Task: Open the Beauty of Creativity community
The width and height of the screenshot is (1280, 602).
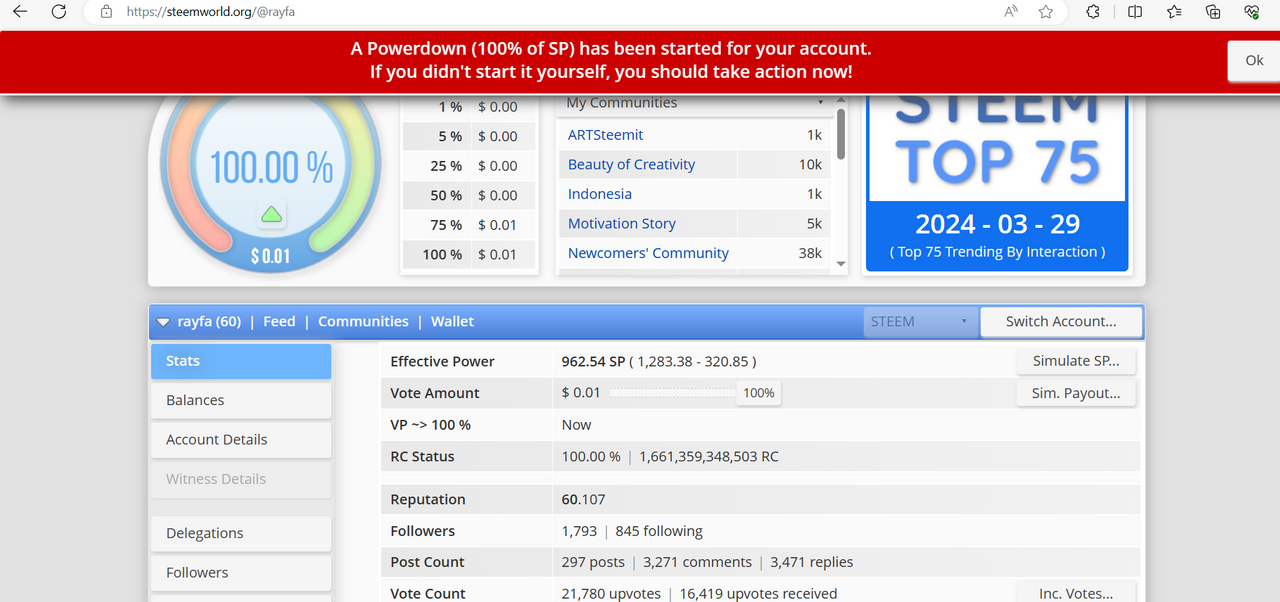Action: [x=631, y=164]
